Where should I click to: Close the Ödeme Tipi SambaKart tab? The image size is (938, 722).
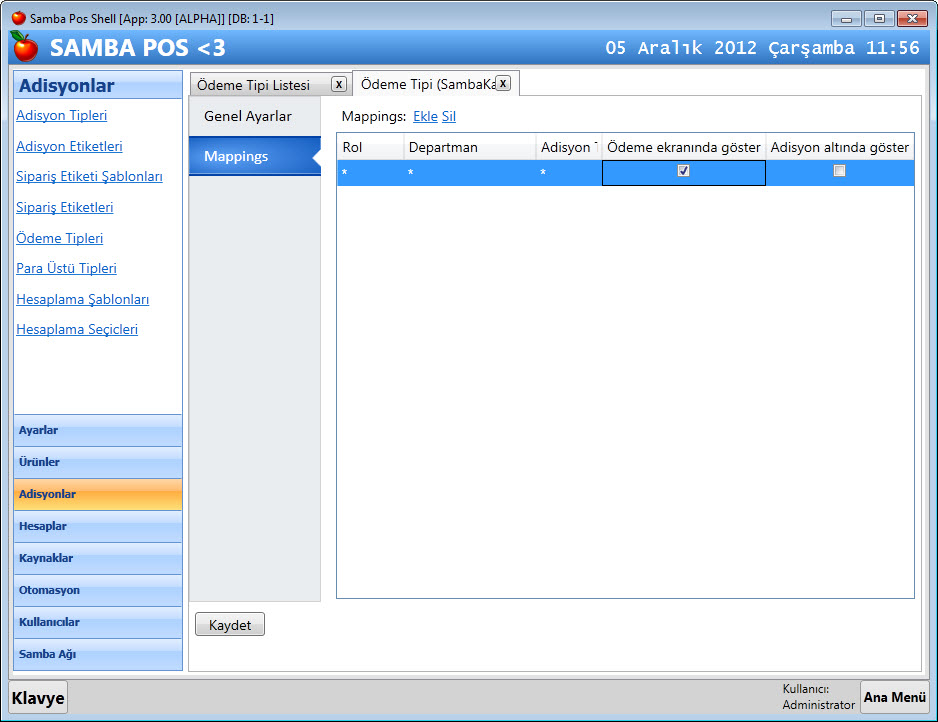503,83
